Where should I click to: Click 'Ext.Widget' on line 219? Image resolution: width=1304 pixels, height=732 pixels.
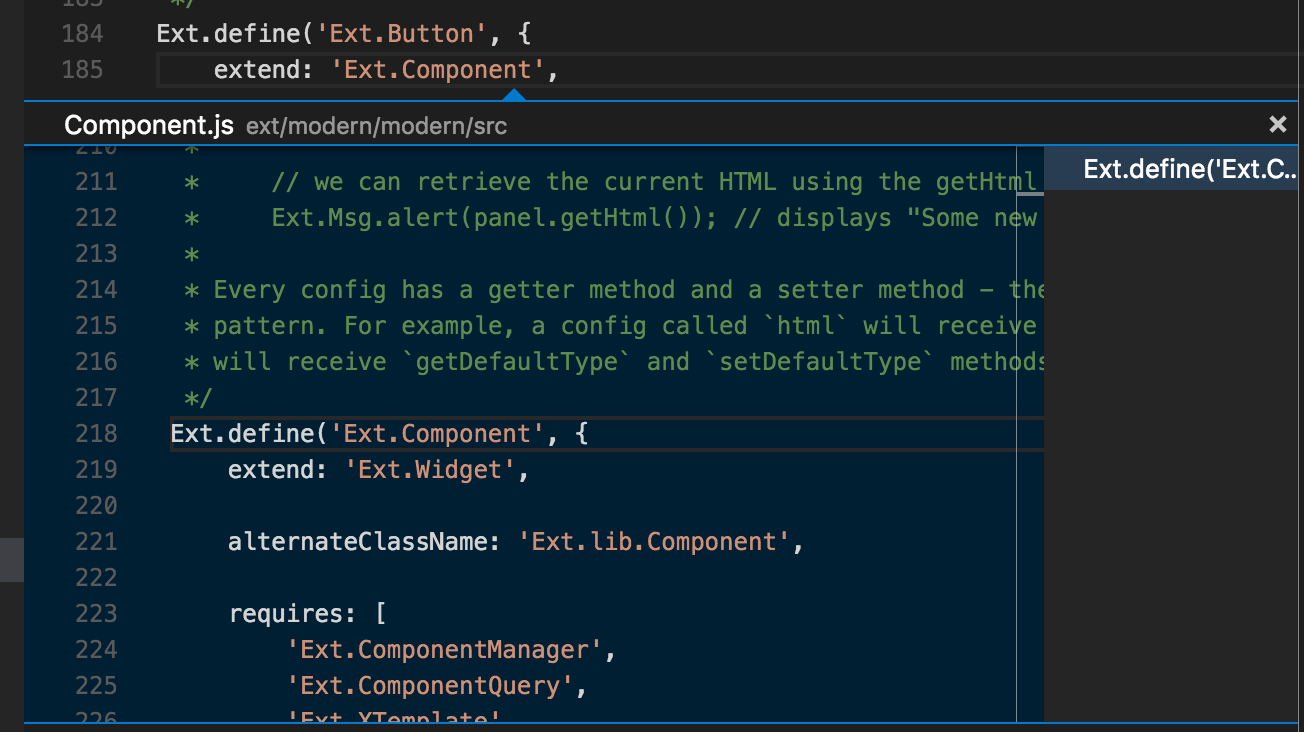coord(430,470)
